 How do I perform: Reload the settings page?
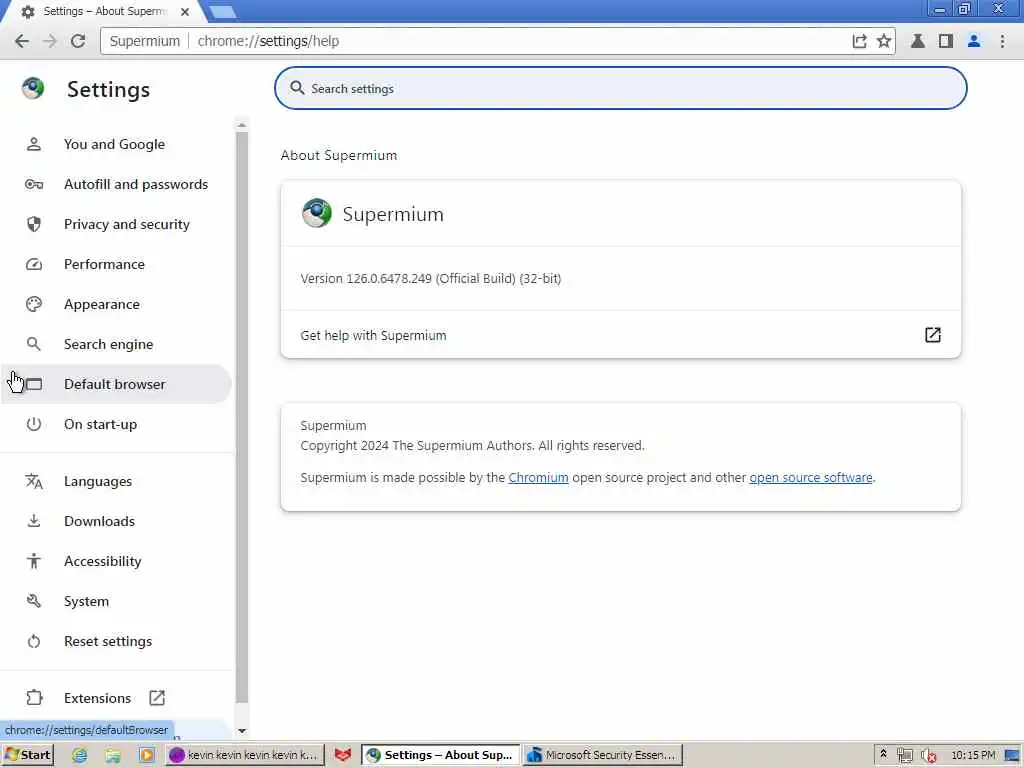pyautogui.click(x=78, y=41)
